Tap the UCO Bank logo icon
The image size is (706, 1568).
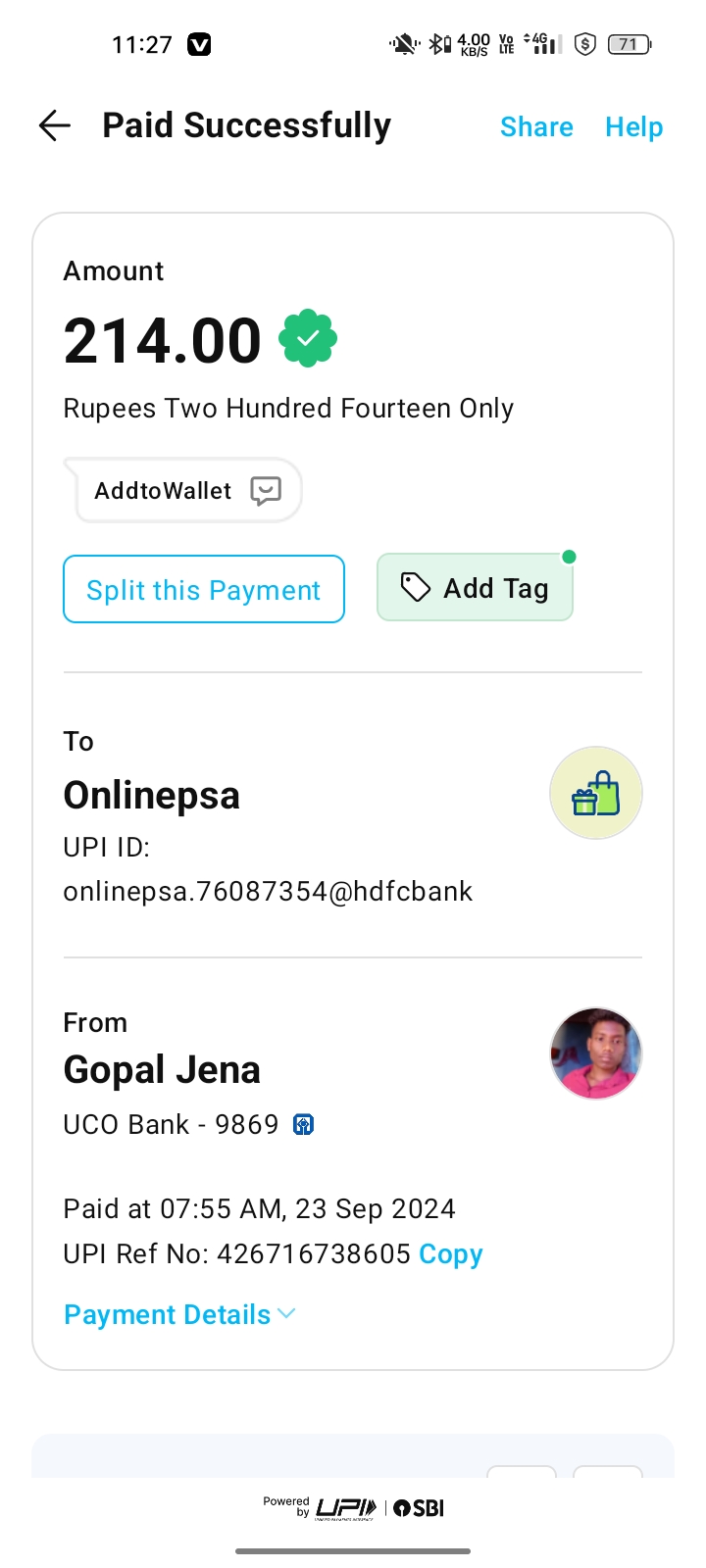pos(304,1125)
